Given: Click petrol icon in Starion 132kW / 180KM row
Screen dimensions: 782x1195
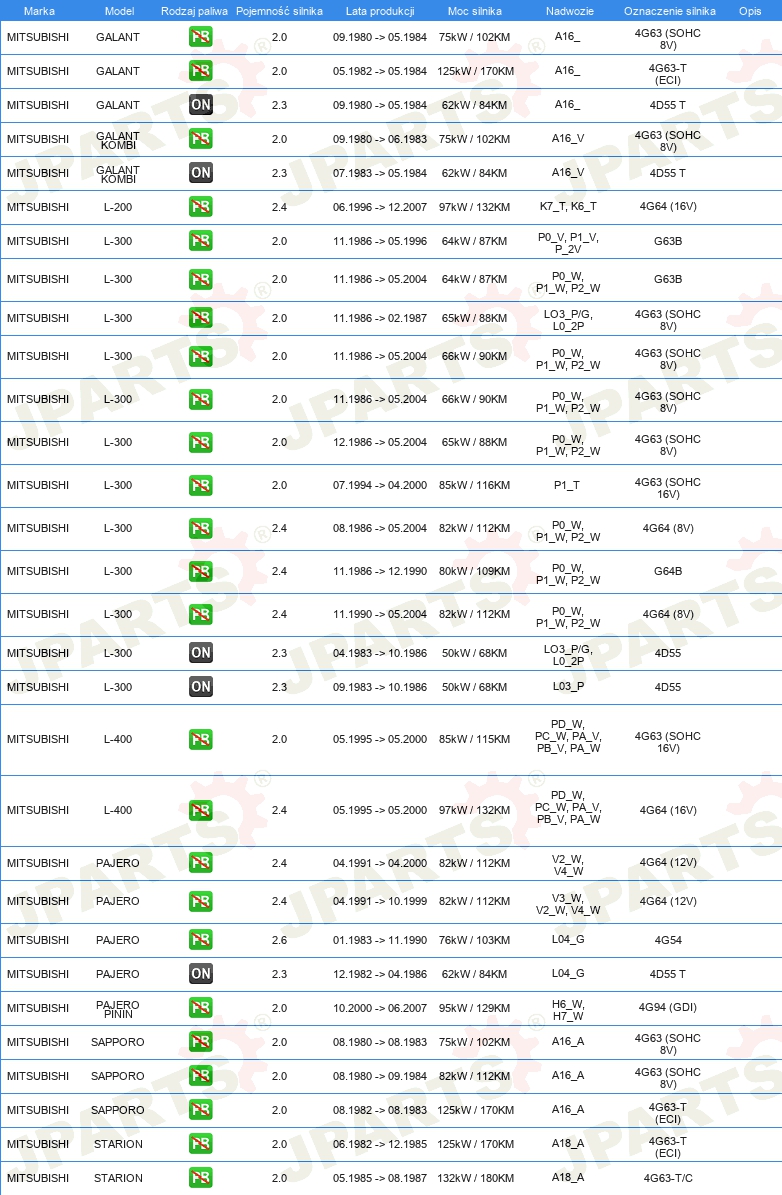Looking at the screenshot, I should (x=200, y=1177).
